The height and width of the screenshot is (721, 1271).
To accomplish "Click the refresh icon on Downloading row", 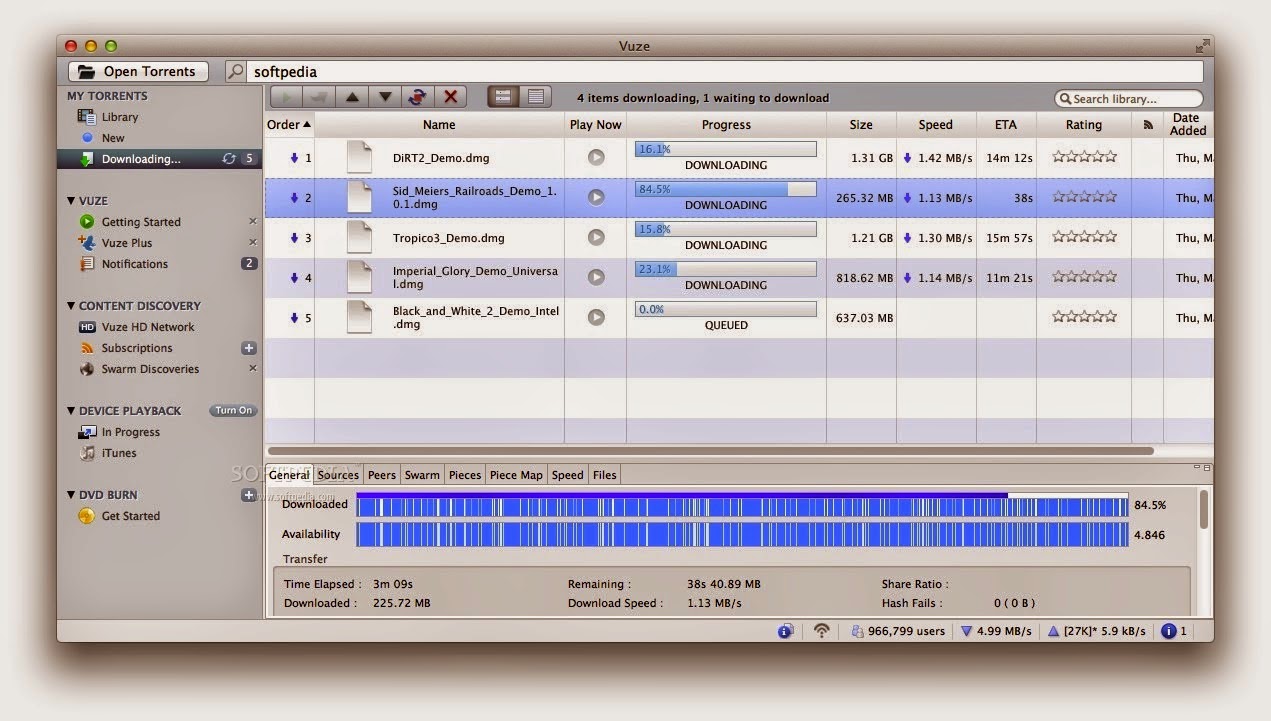I will (229, 159).
